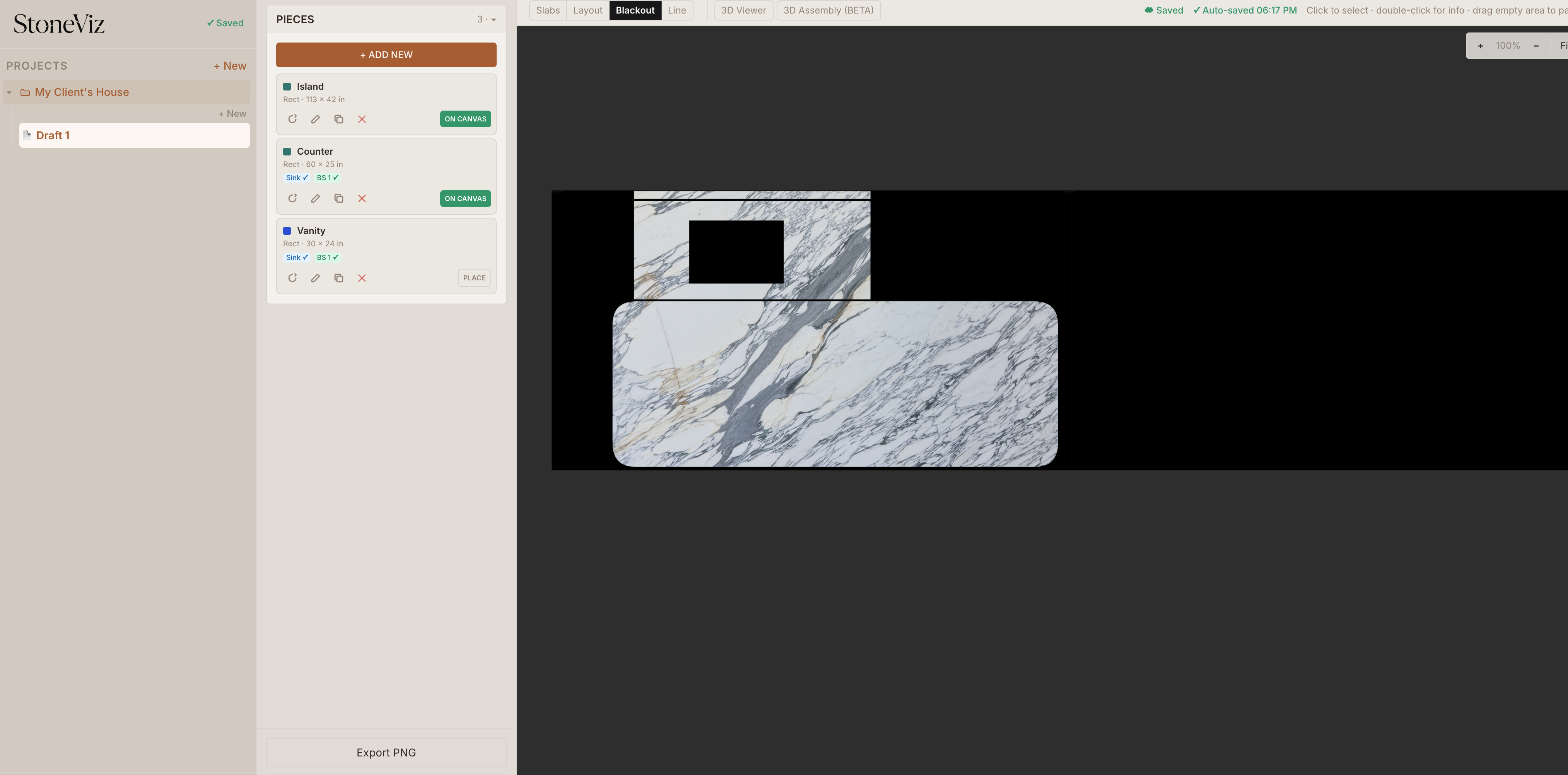
Task: Click the folder icon of My Client's House
Action: click(x=25, y=92)
